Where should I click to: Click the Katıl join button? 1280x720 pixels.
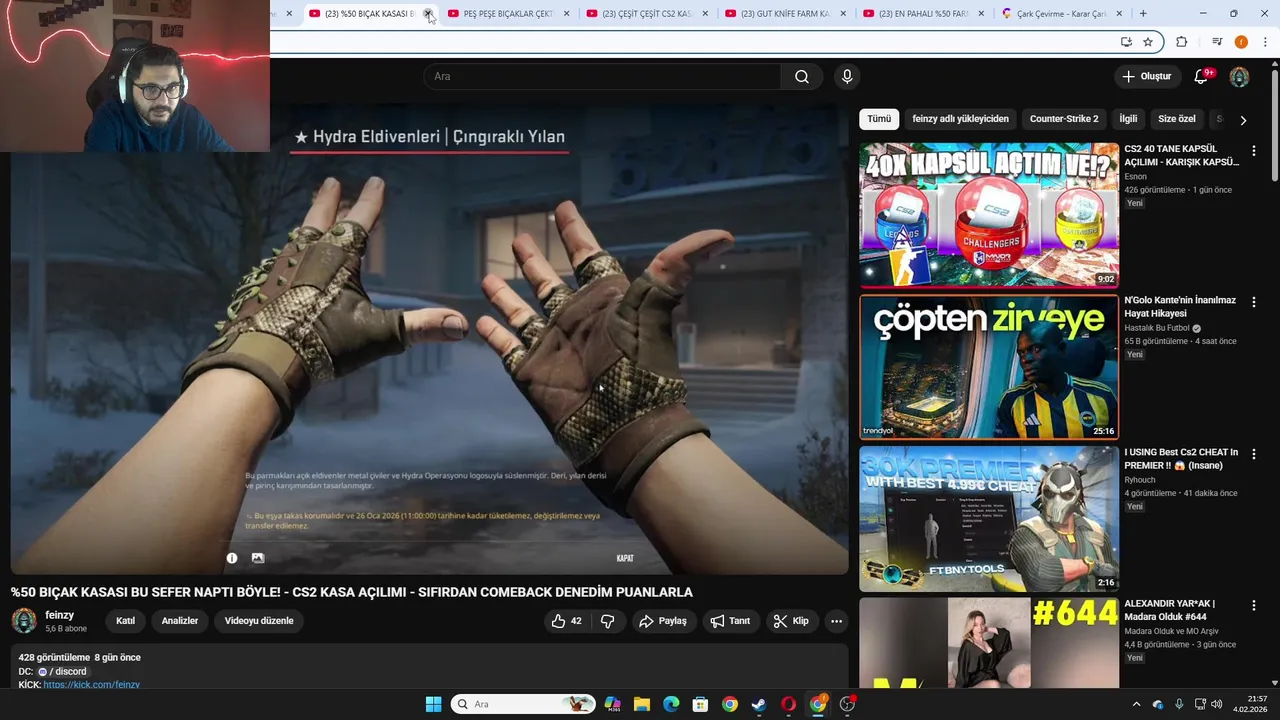point(125,621)
